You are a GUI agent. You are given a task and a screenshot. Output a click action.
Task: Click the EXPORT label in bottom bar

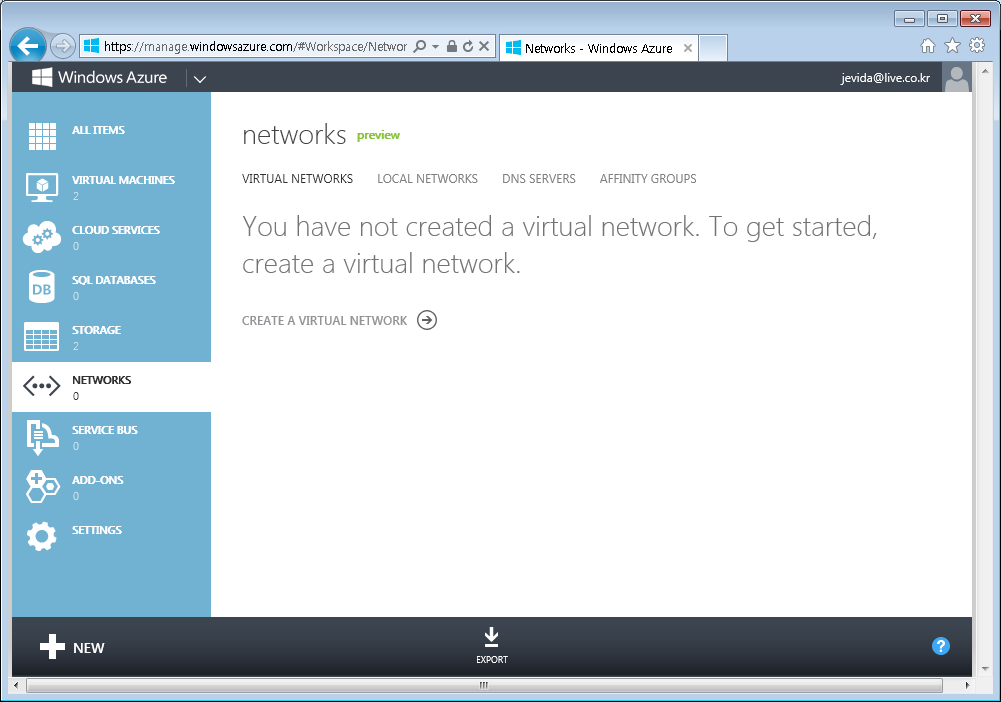(x=492, y=659)
